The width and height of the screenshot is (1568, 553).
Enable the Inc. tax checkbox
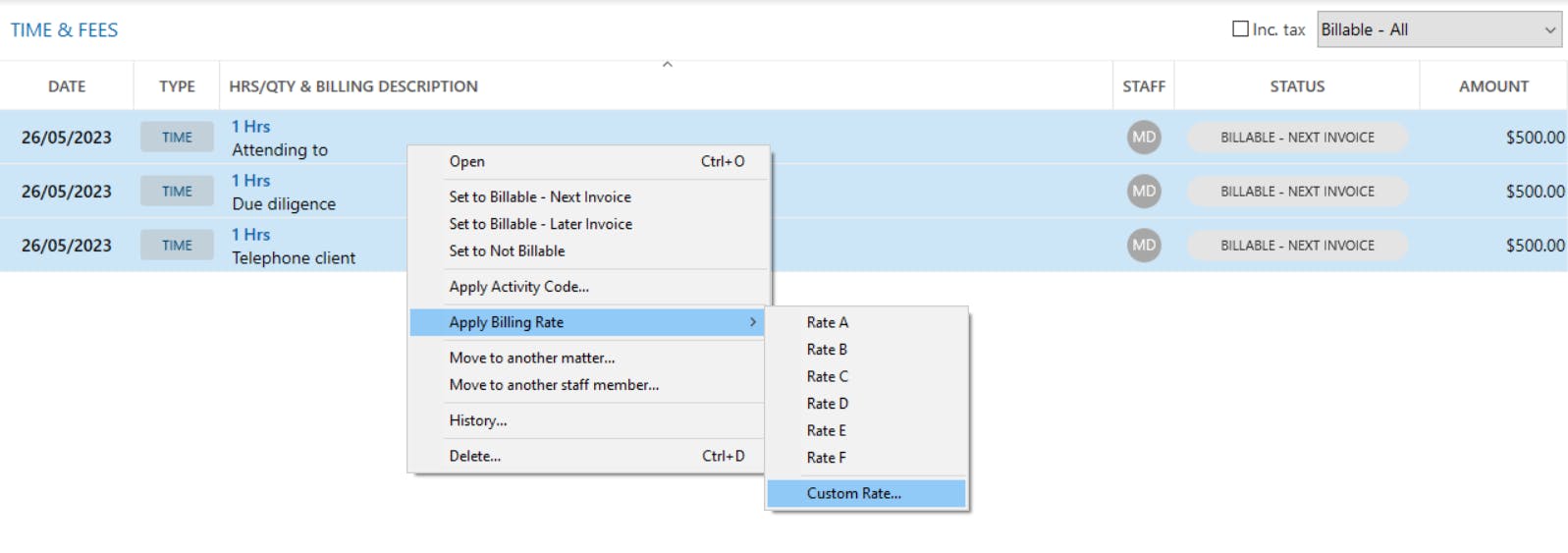pos(1240,29)
